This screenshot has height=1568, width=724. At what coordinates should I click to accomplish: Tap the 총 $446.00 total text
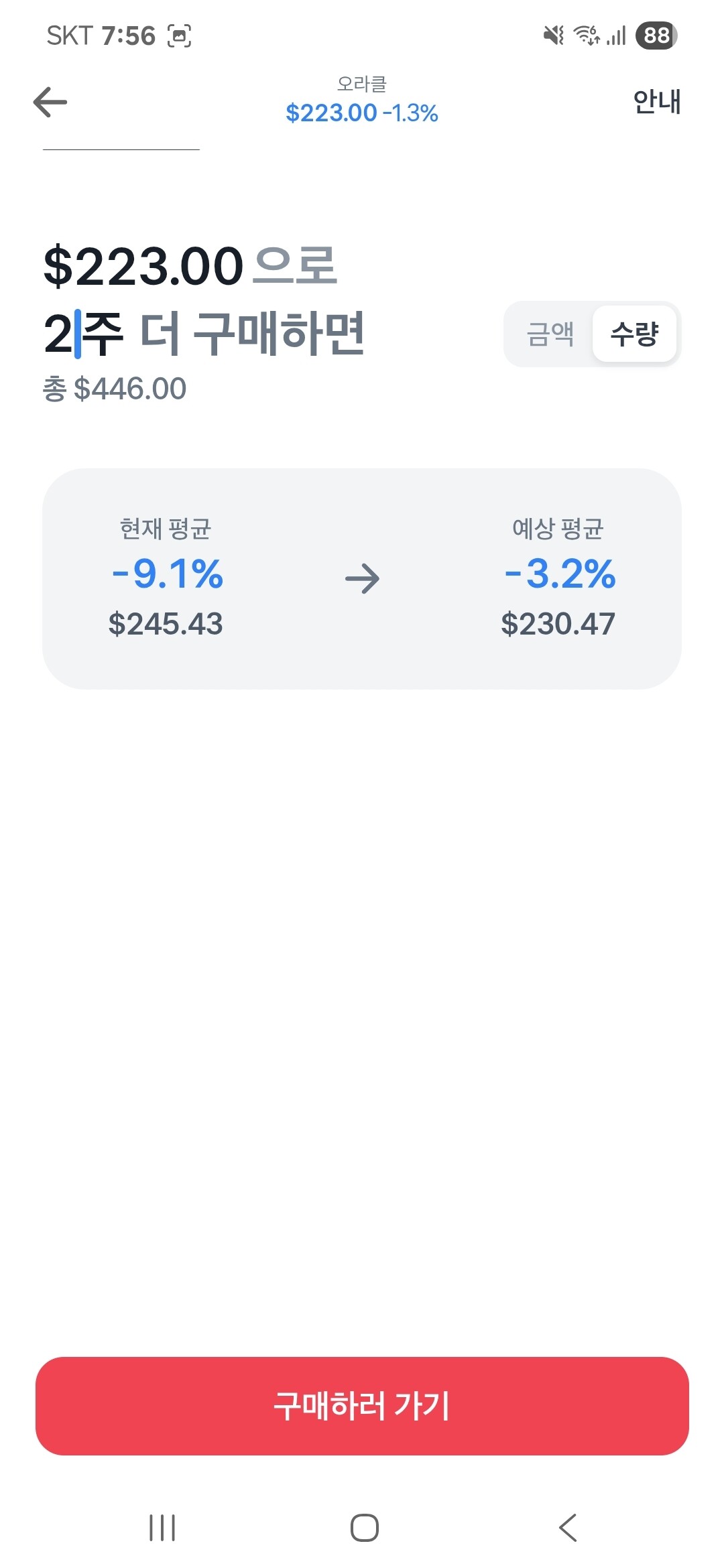[115, 389]
